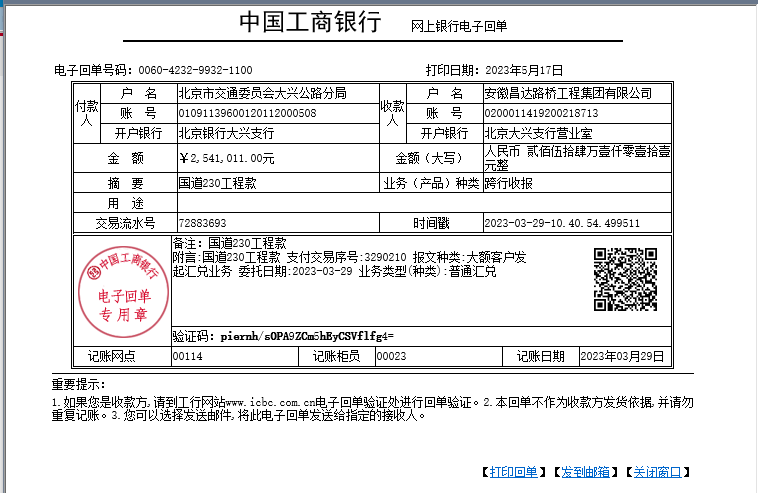The image size is (758, 493).
Task: Select the receipt number 0060-4232-9932-1100
Action: 195,70
